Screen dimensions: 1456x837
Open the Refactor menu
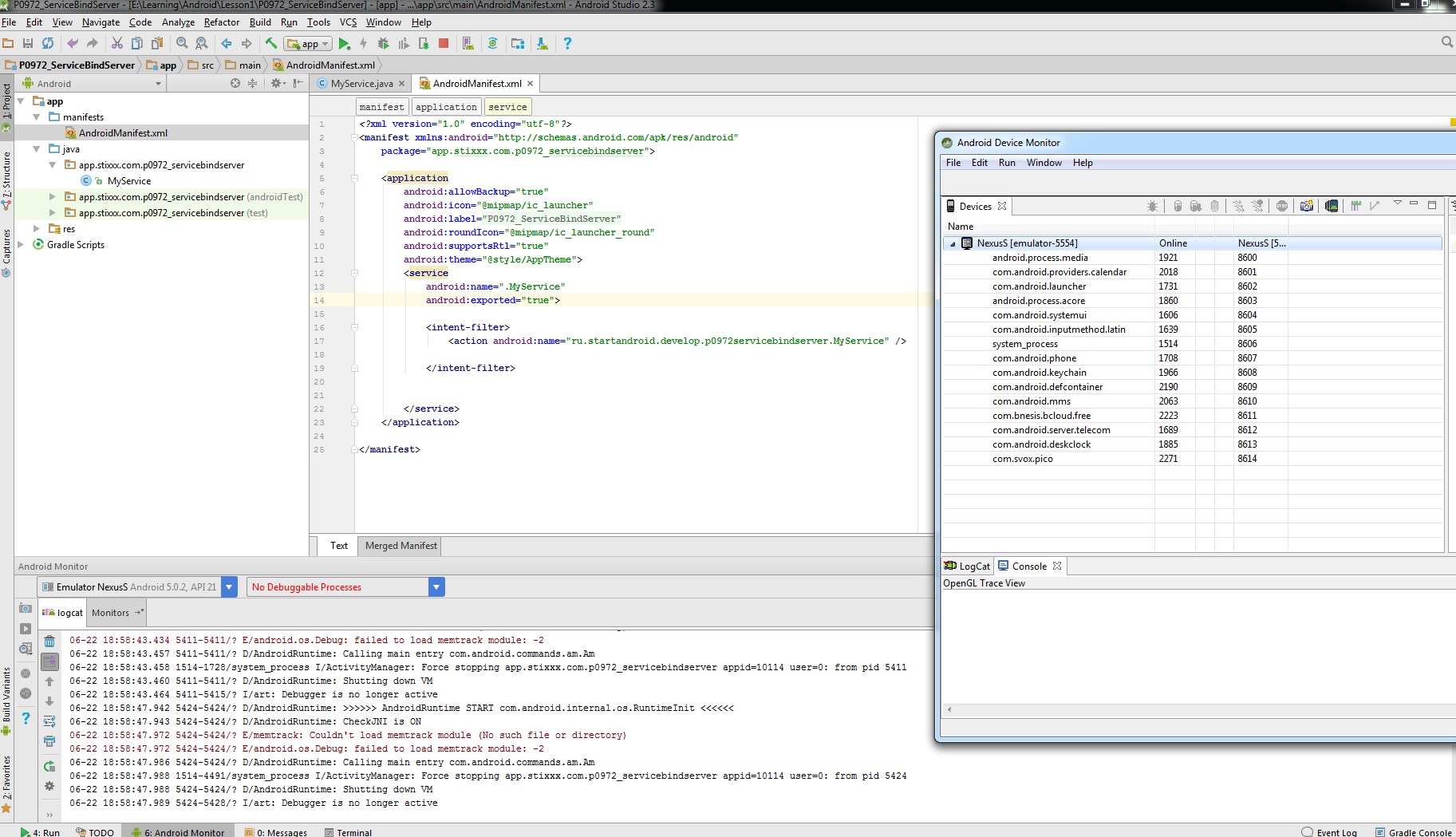click(221, 22)
